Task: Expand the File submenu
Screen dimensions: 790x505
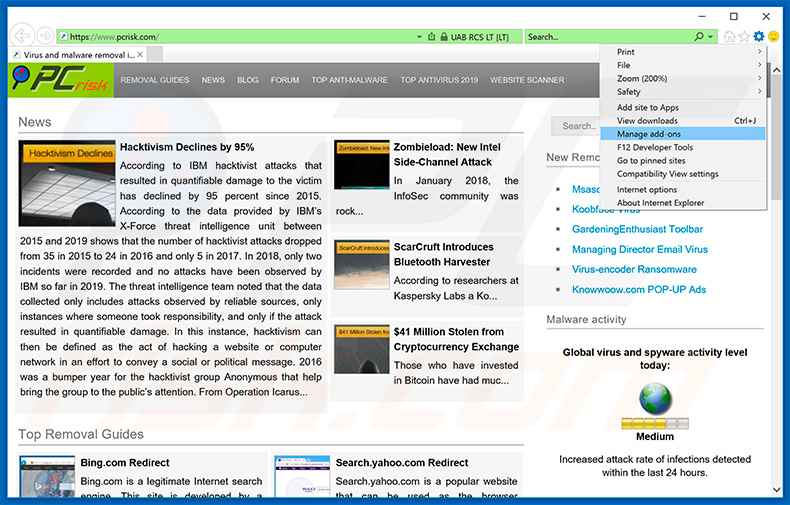Action: click(x=683, y=65)
